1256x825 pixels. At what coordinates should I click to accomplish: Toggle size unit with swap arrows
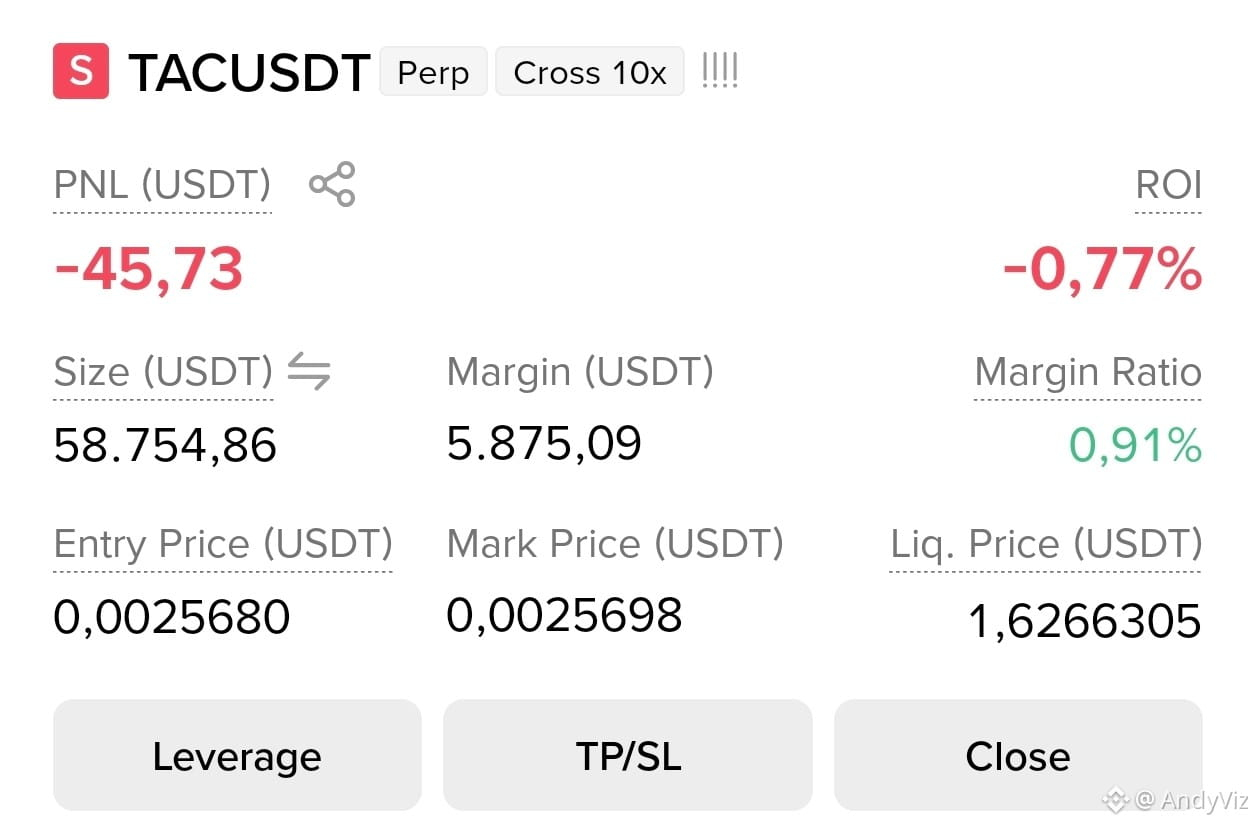coord(309,372)
